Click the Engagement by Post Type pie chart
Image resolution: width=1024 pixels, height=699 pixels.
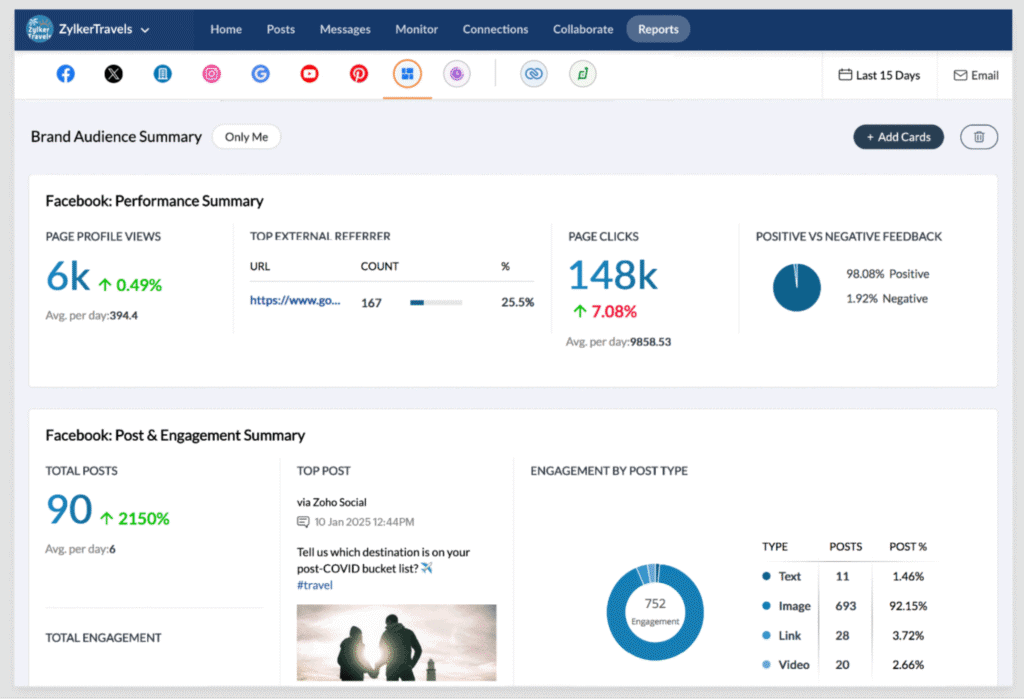655,611
